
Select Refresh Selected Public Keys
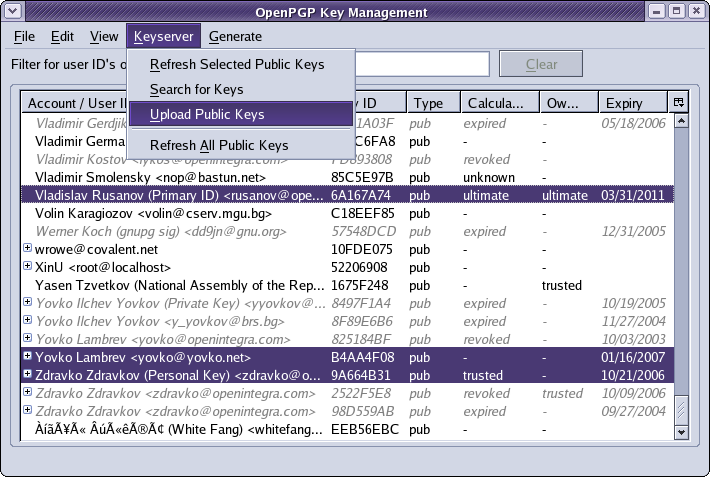pyautogui.click(x=237, y=64)
